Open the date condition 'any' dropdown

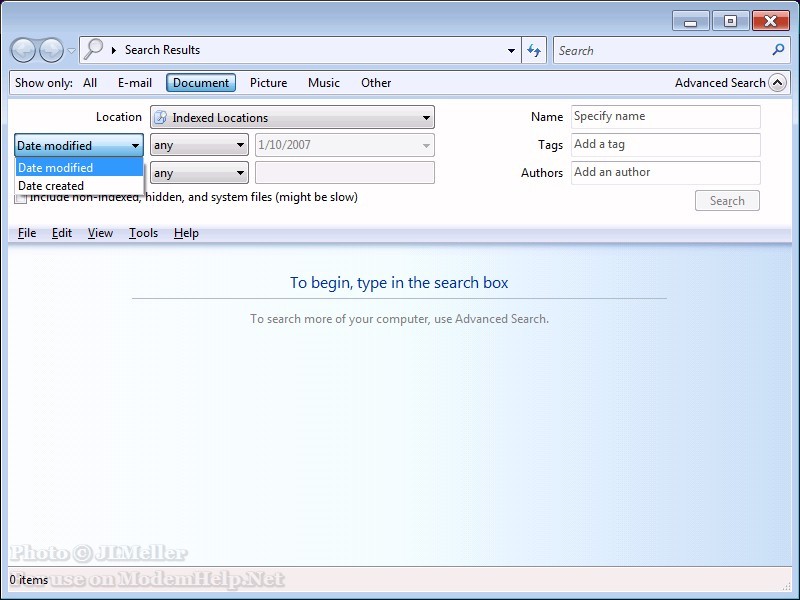[x=199, y=145]
